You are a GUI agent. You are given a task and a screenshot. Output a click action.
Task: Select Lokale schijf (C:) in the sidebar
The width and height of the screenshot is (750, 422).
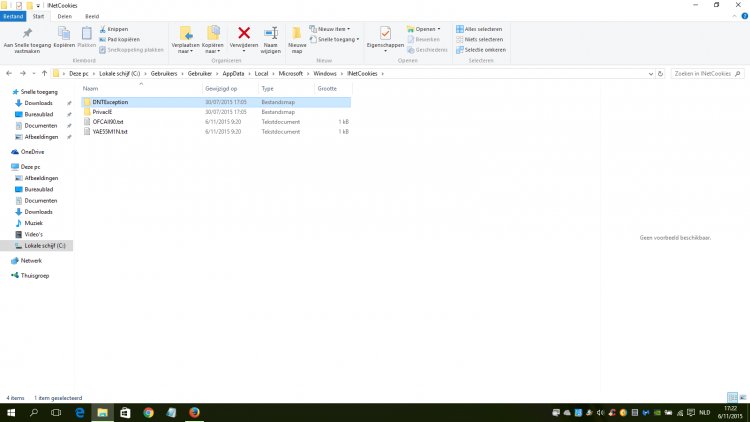[45, 245]
